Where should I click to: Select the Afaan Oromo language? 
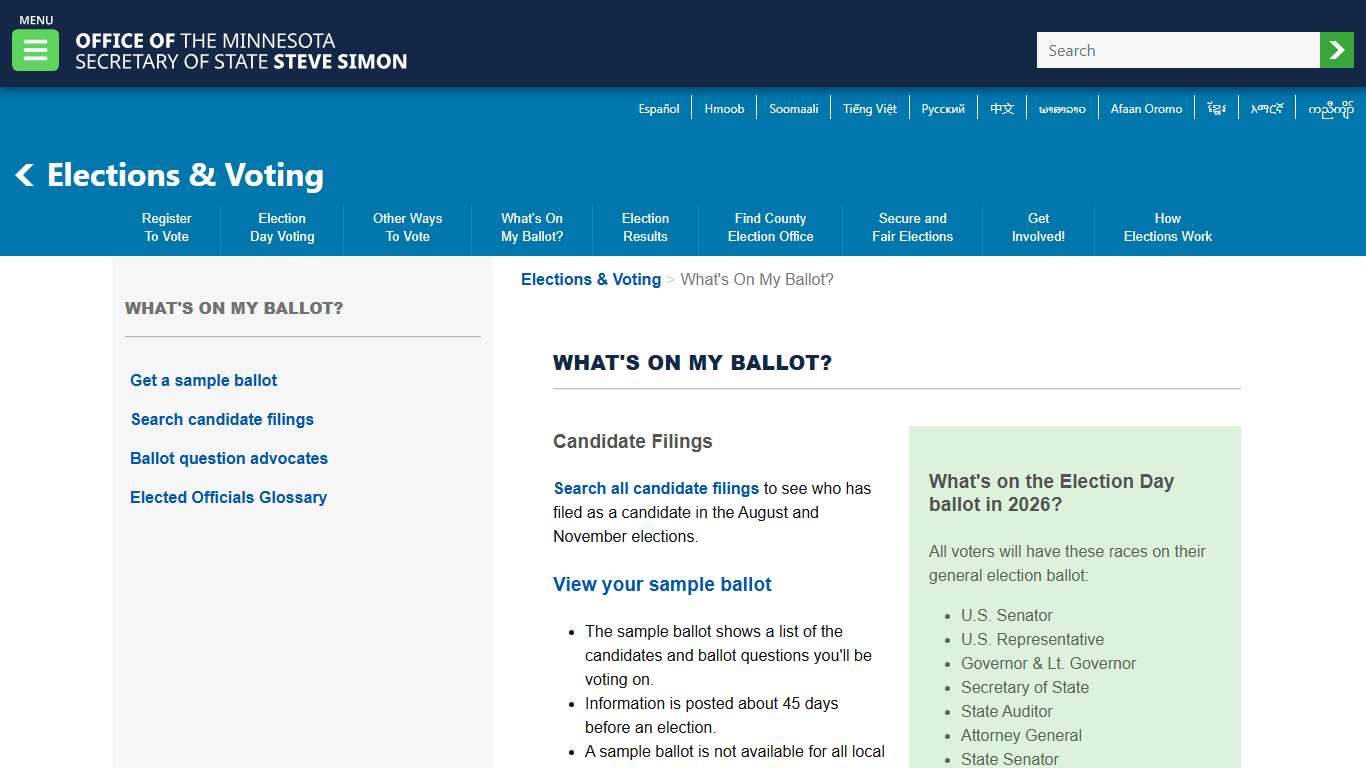(x=1146, y=108)
